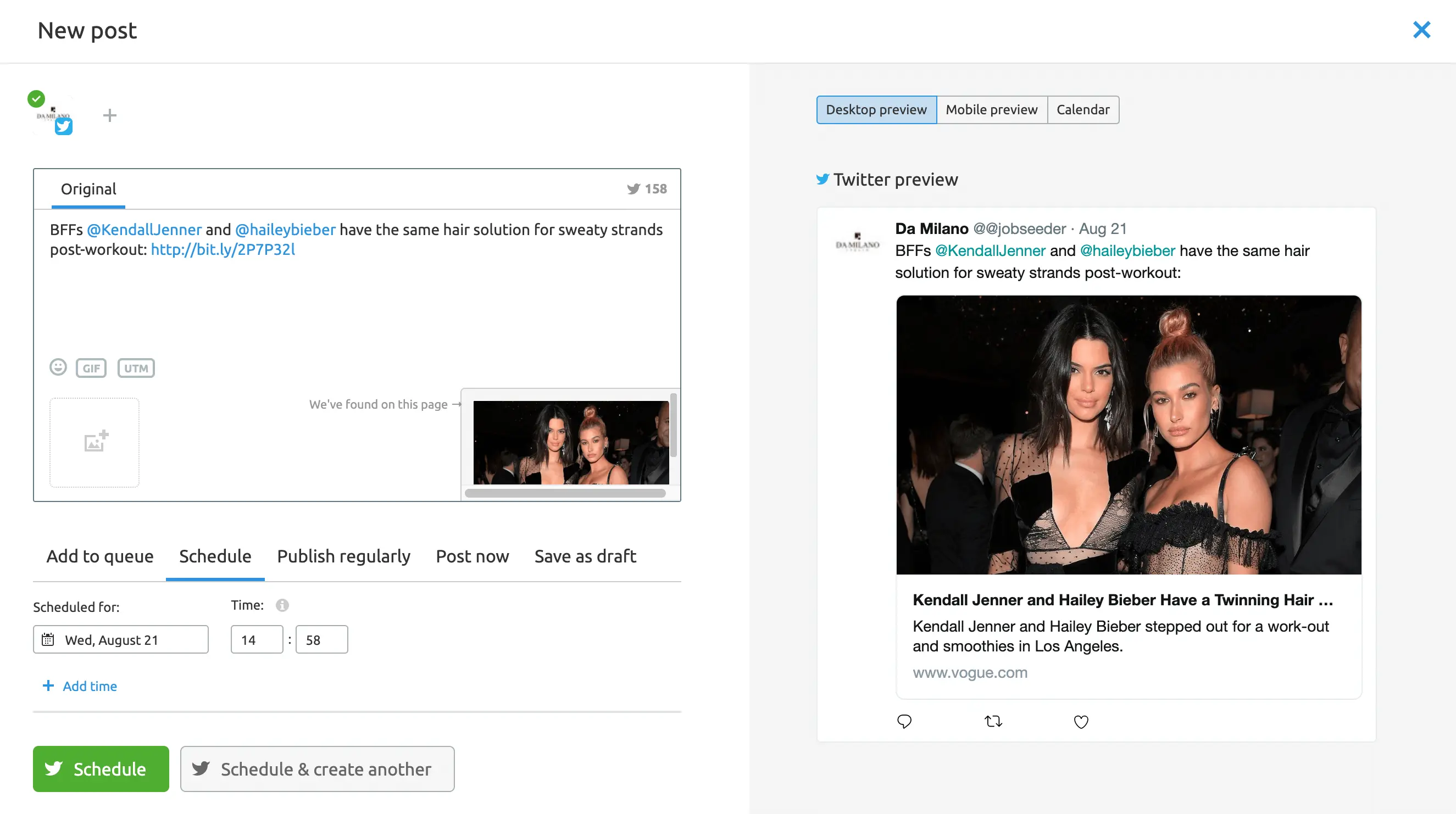This screenshot has height=814, width=1456.
Task: Select the Original tab
Action: coord(88,189)
